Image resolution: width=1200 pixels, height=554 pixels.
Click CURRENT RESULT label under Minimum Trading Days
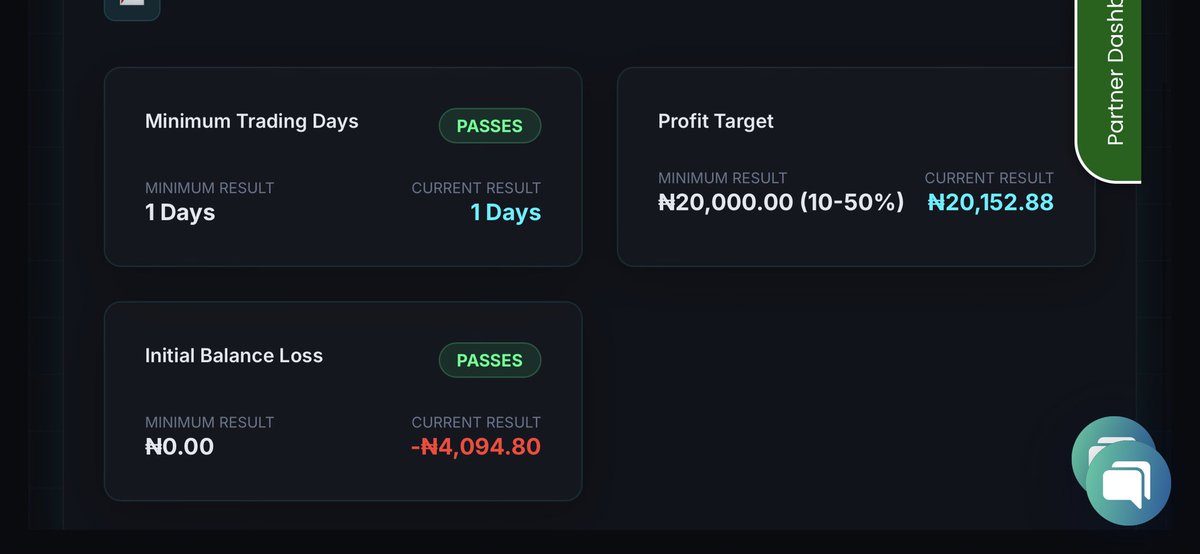pos(476,188)
